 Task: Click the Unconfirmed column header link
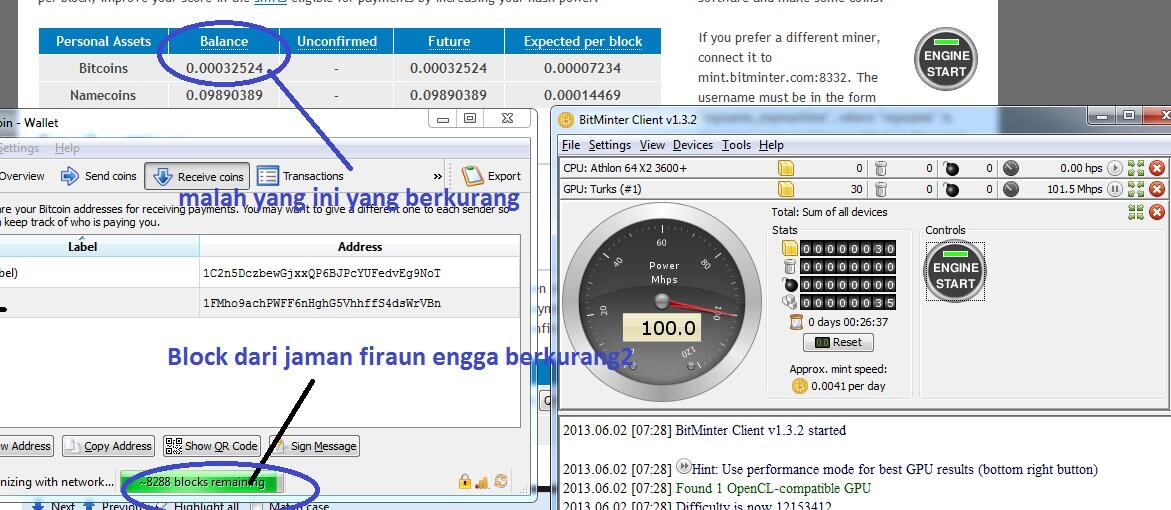337,41
